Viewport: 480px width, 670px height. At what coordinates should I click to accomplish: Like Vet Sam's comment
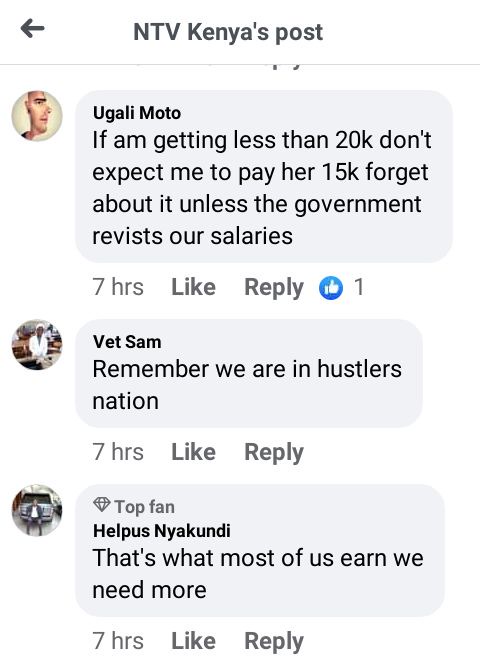tap(193, 452)
